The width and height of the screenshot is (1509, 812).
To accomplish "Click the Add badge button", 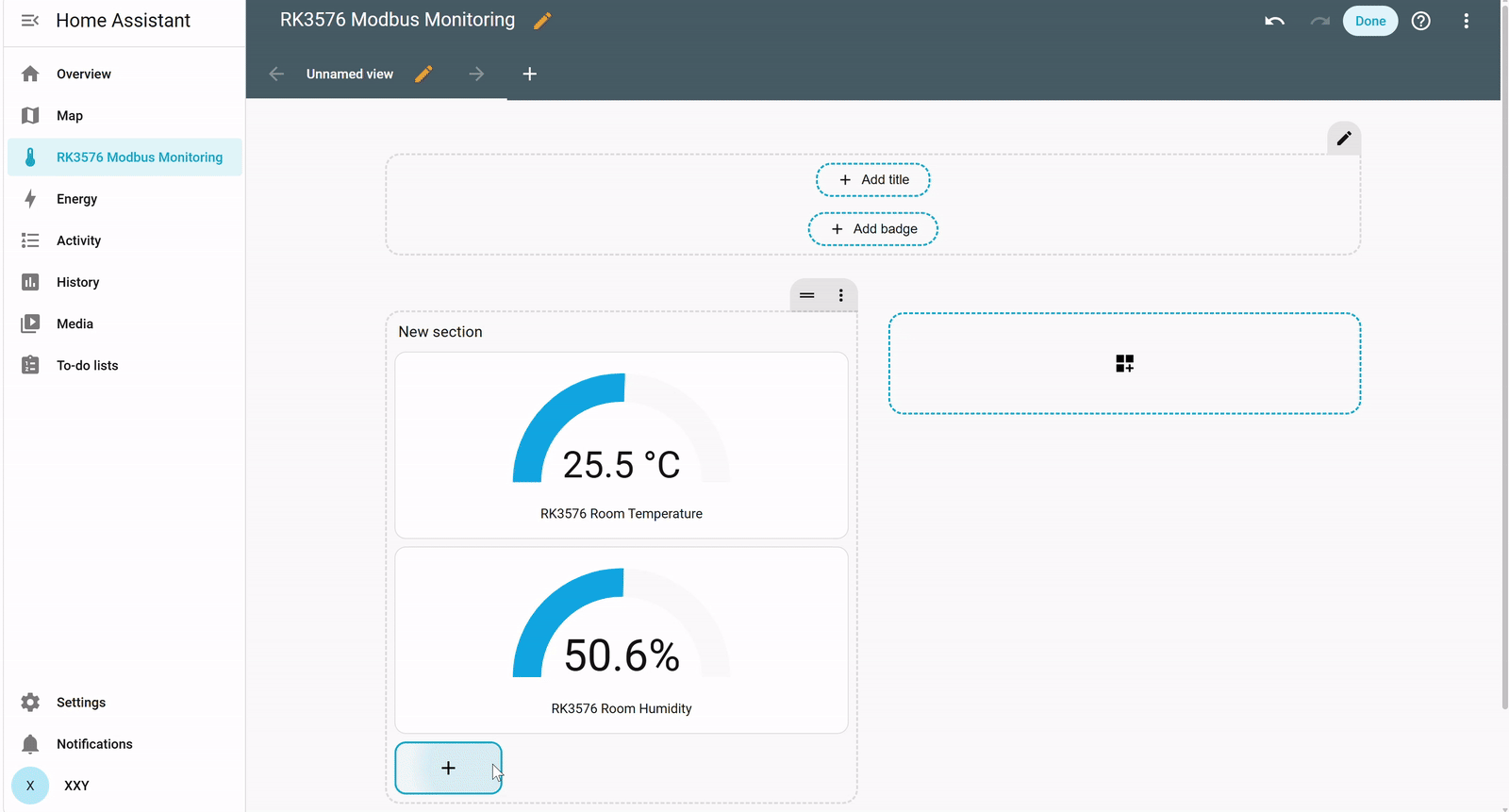I will [873, 229].
